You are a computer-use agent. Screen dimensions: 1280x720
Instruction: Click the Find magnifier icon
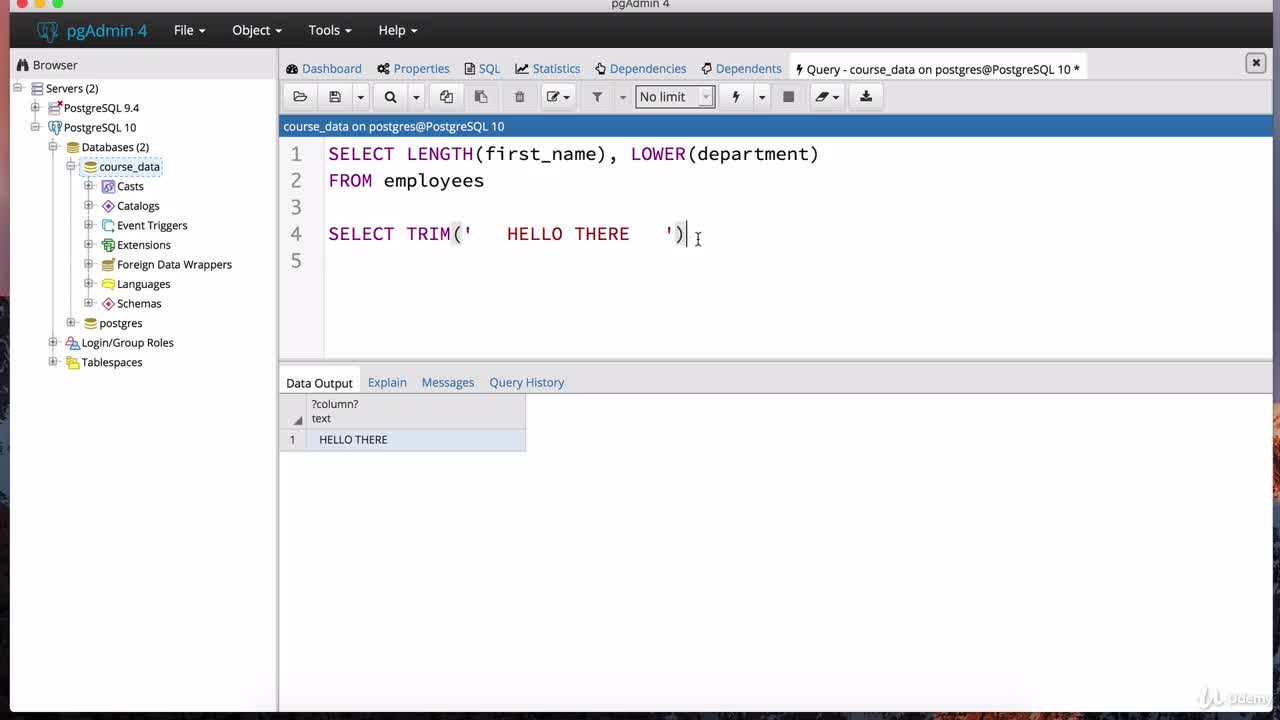point(390,97)
